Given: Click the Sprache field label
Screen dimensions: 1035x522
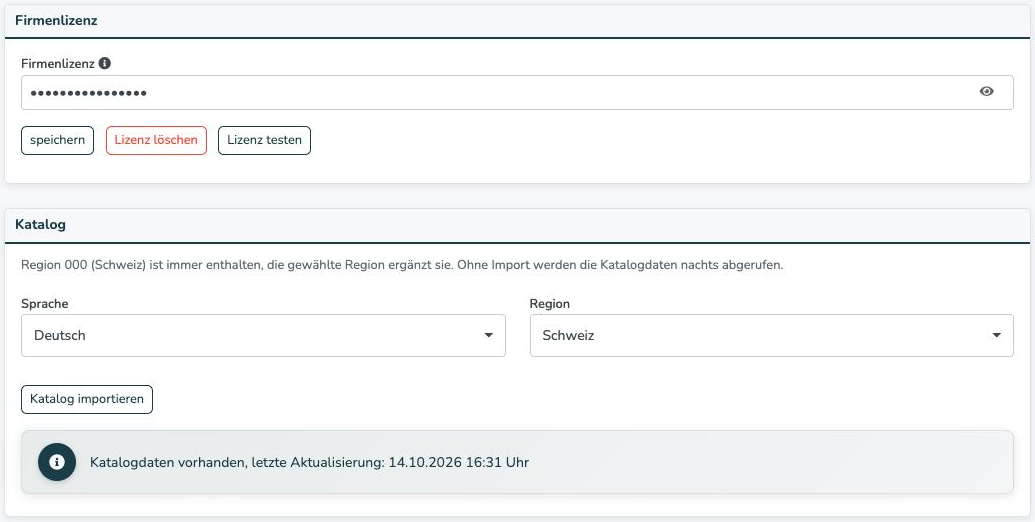Looking at the screenshot, I should [45, 304].
